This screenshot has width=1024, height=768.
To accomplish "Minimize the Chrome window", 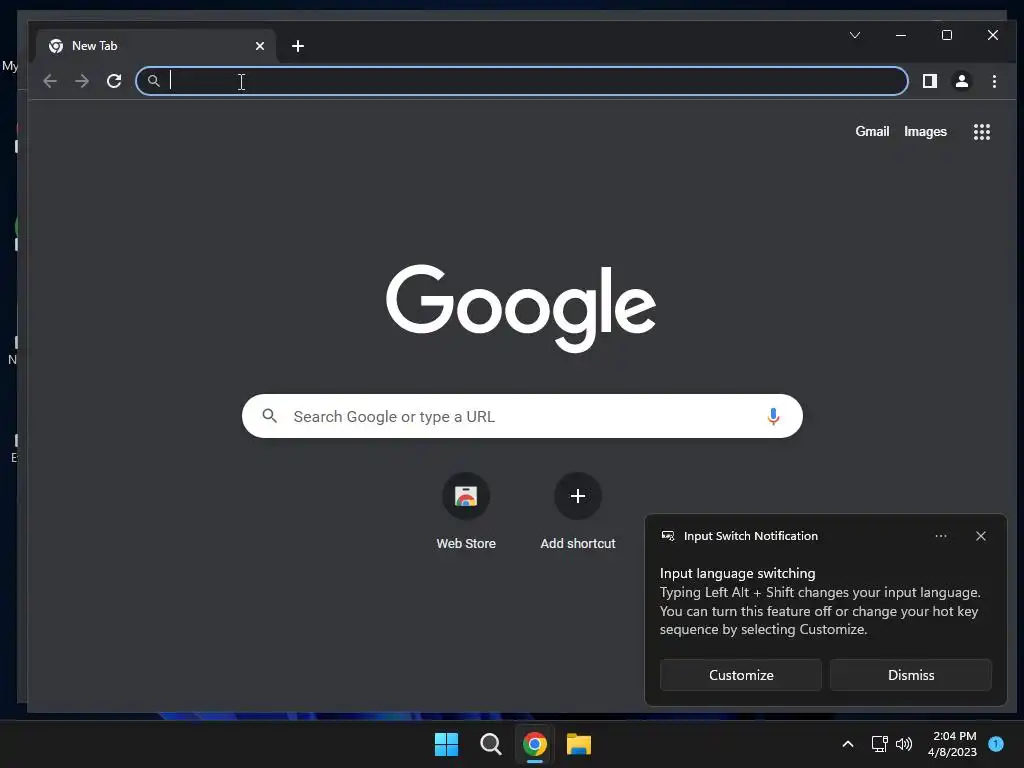I will (901, 35).
